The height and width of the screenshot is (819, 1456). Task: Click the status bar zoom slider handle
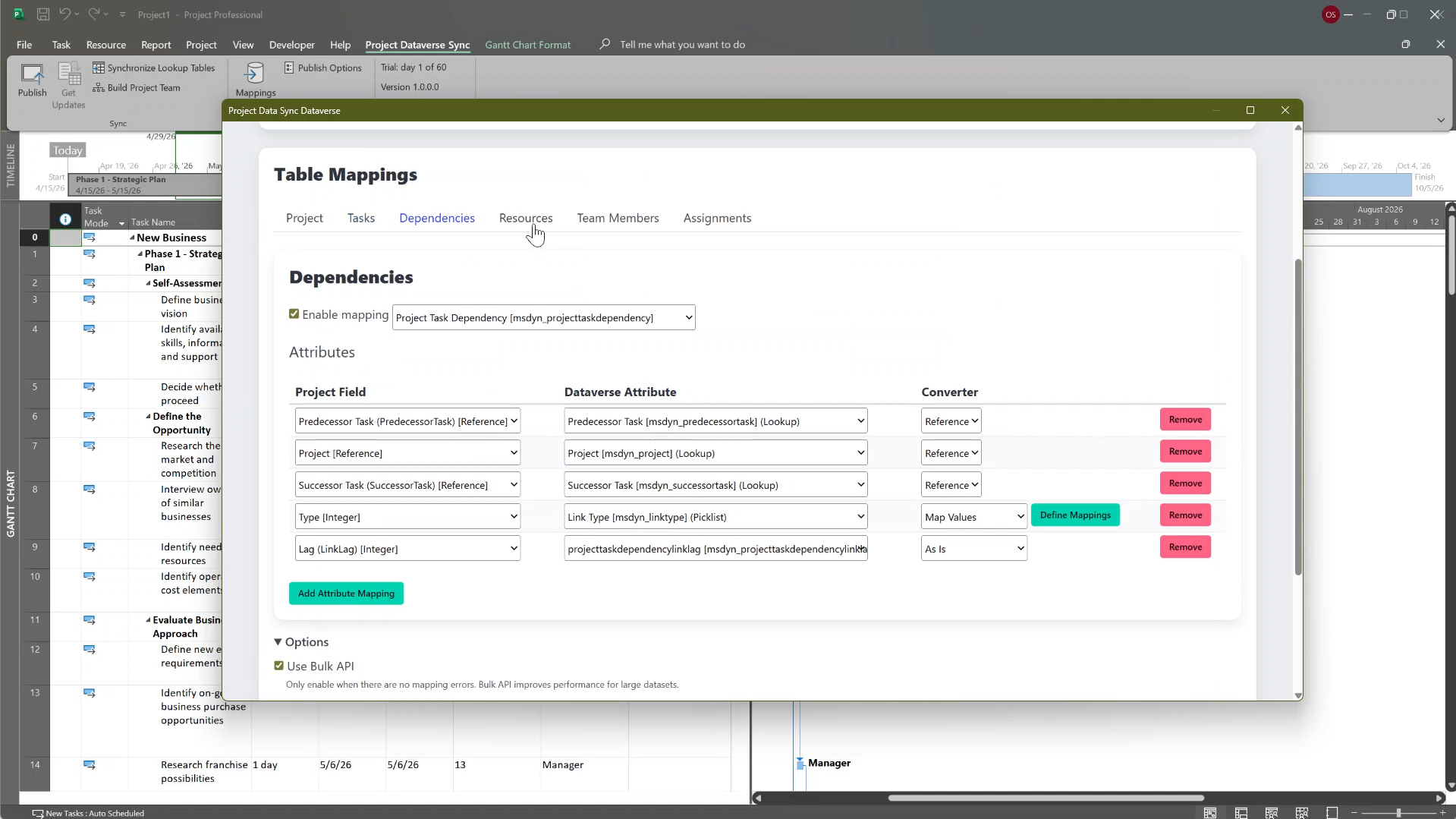pyautogui.click(x=1398, y=813)
